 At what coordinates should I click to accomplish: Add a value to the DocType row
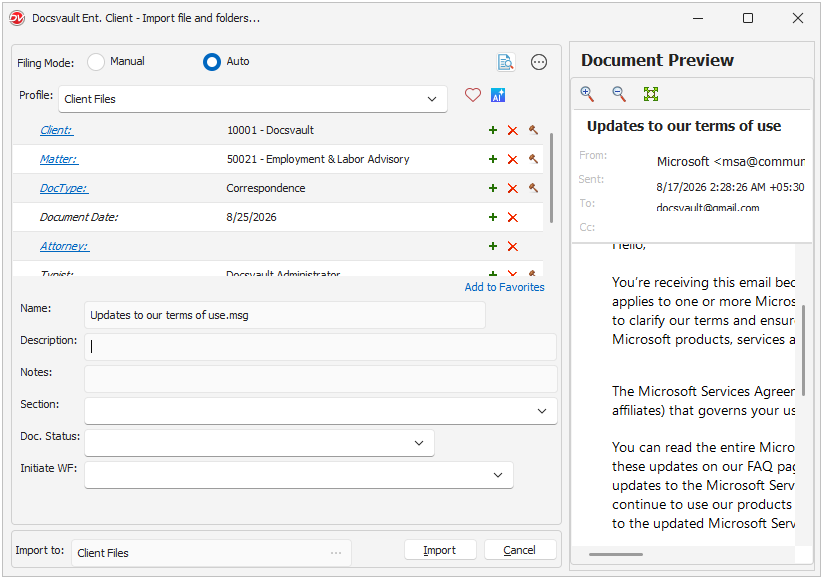(x=493, y=188)
